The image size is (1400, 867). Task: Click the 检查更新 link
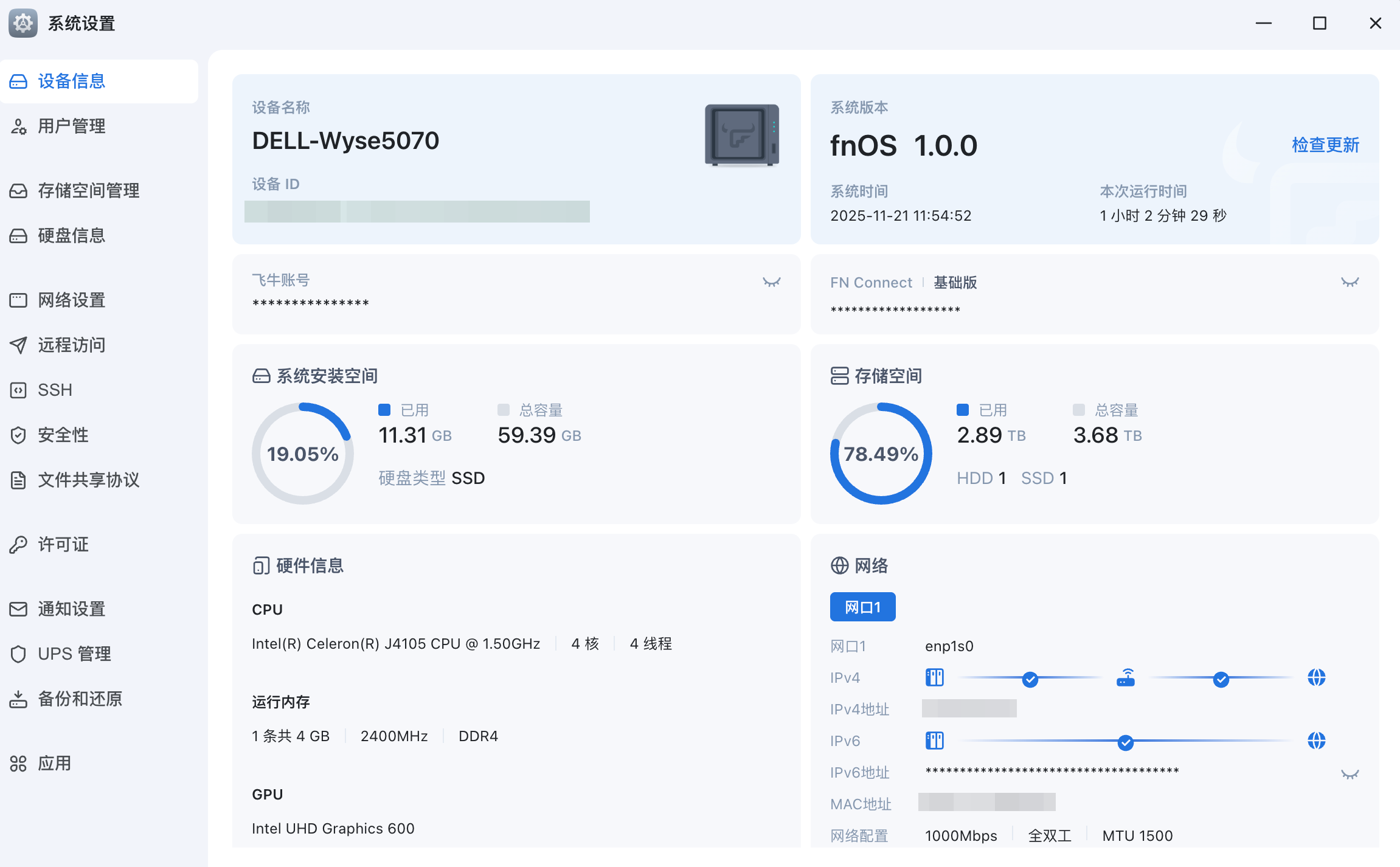point(1325,145)
